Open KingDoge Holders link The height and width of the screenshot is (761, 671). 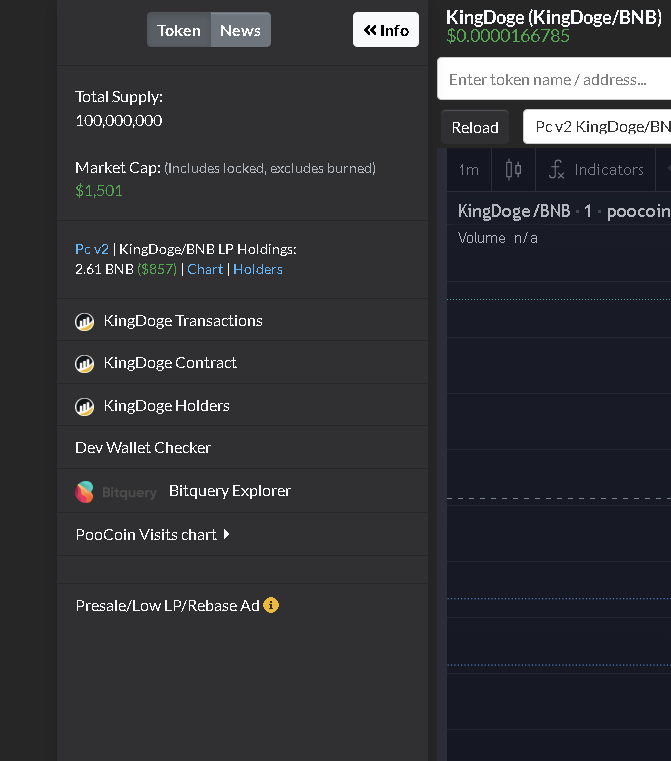tap(166, 406)
